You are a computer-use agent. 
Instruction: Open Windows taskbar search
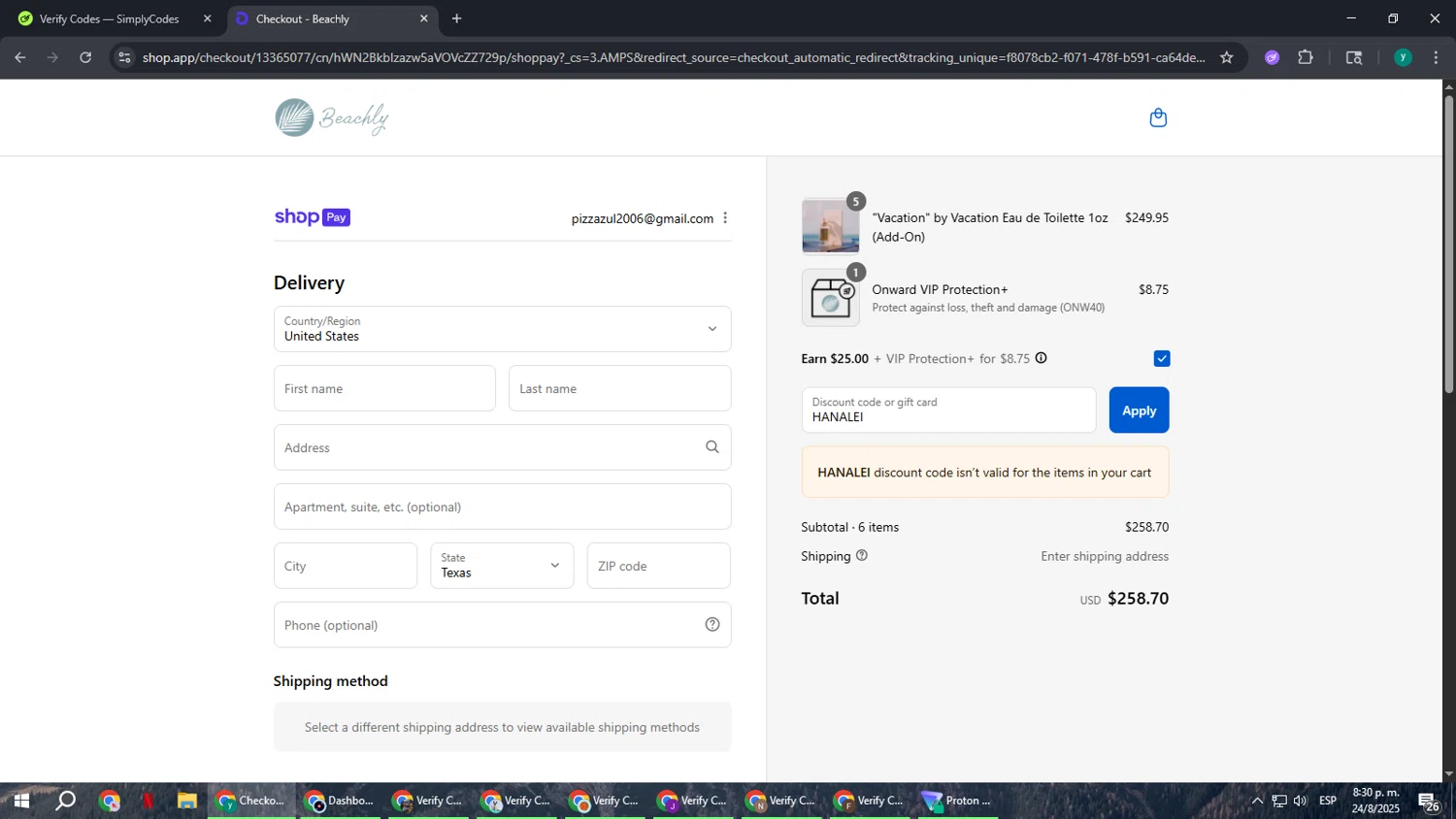[65, 802]
